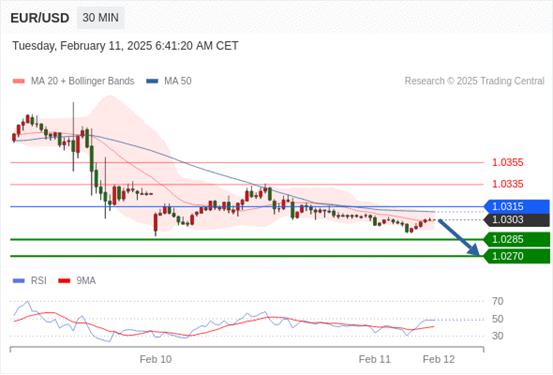
Task: Click the blue downward forecast arrow
Action: click(x=459, y=237)
